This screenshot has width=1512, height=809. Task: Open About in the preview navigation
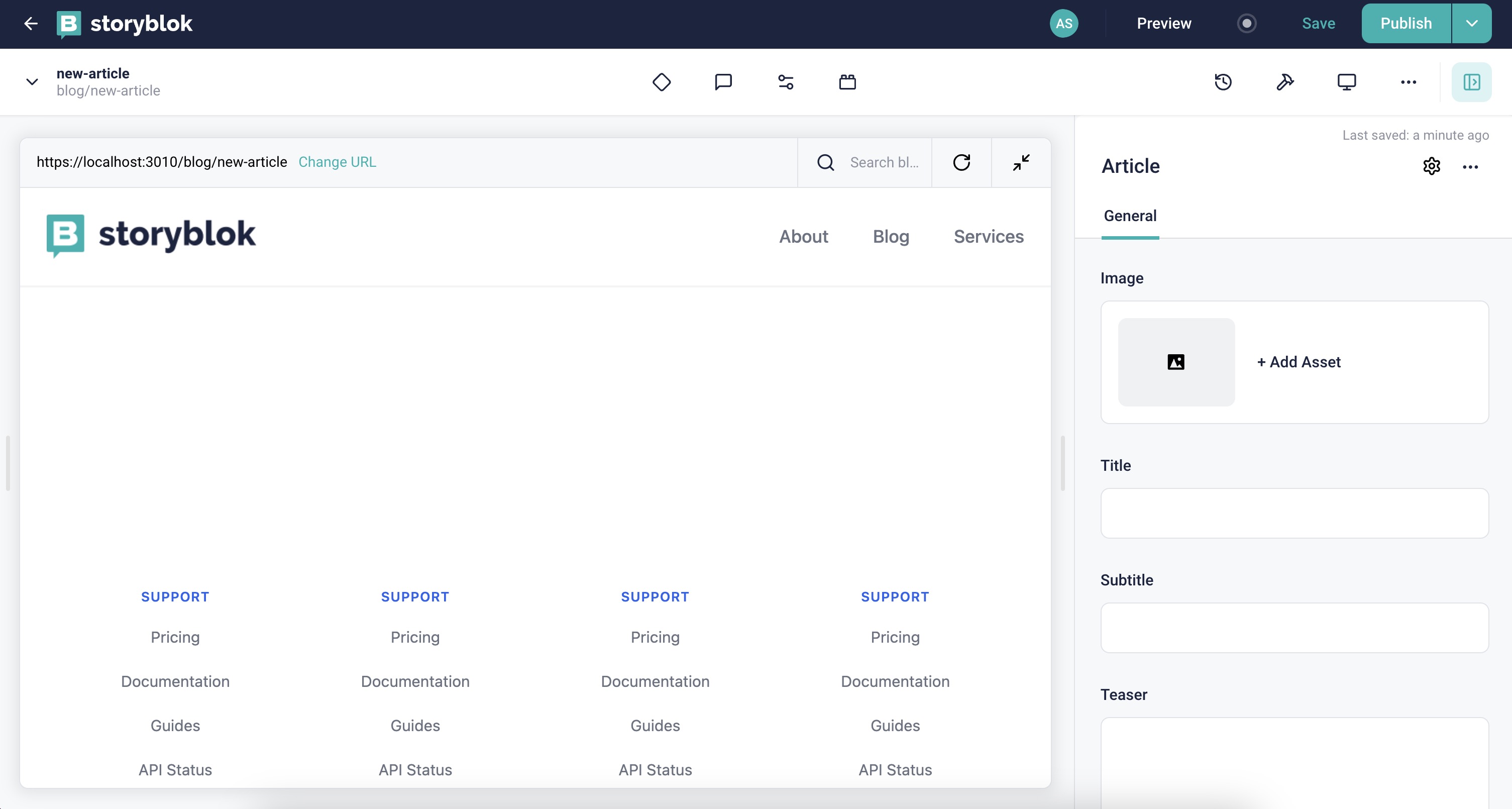pos(804,237)
